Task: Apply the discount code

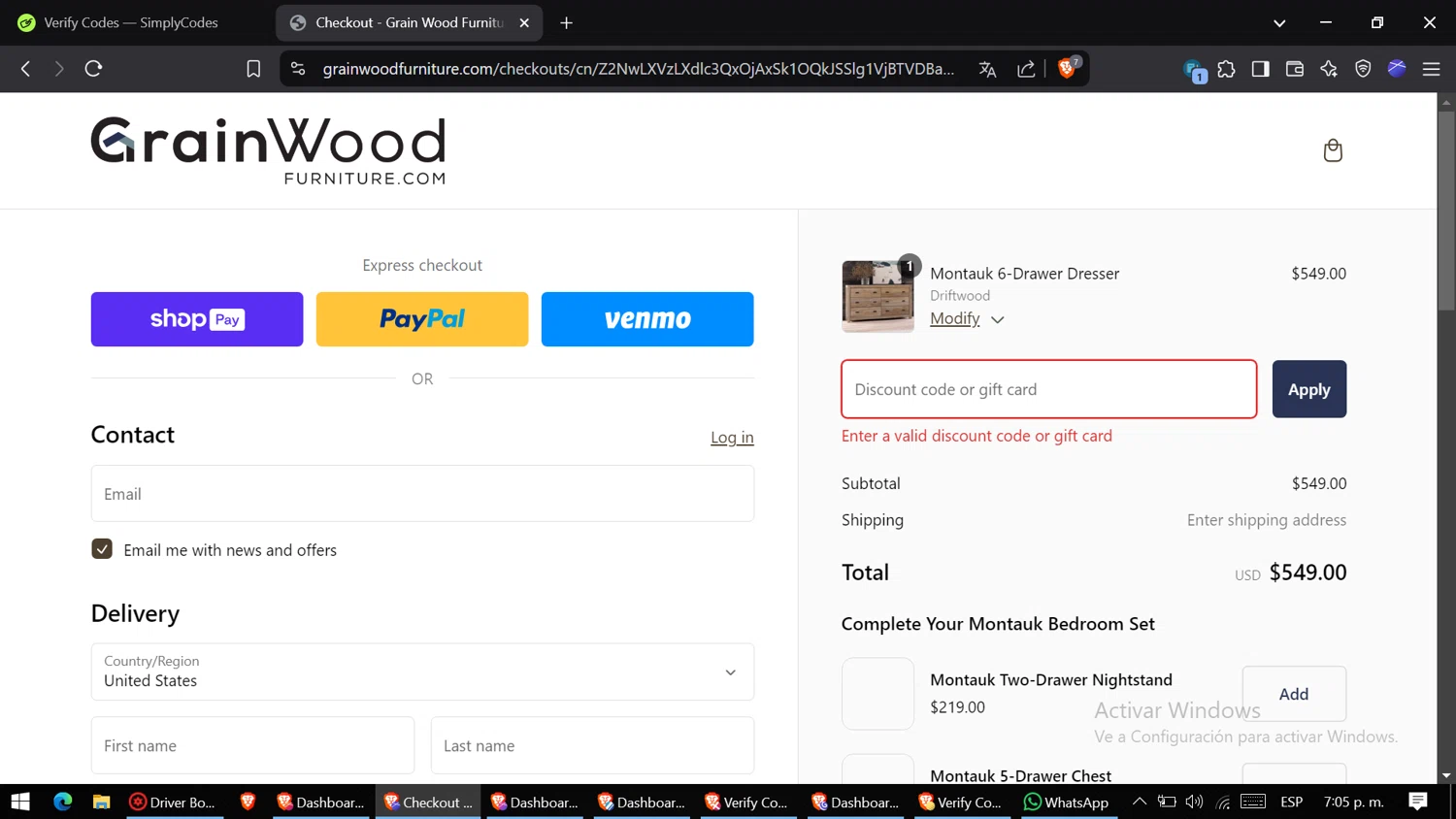Action: tap(1309, 389)
